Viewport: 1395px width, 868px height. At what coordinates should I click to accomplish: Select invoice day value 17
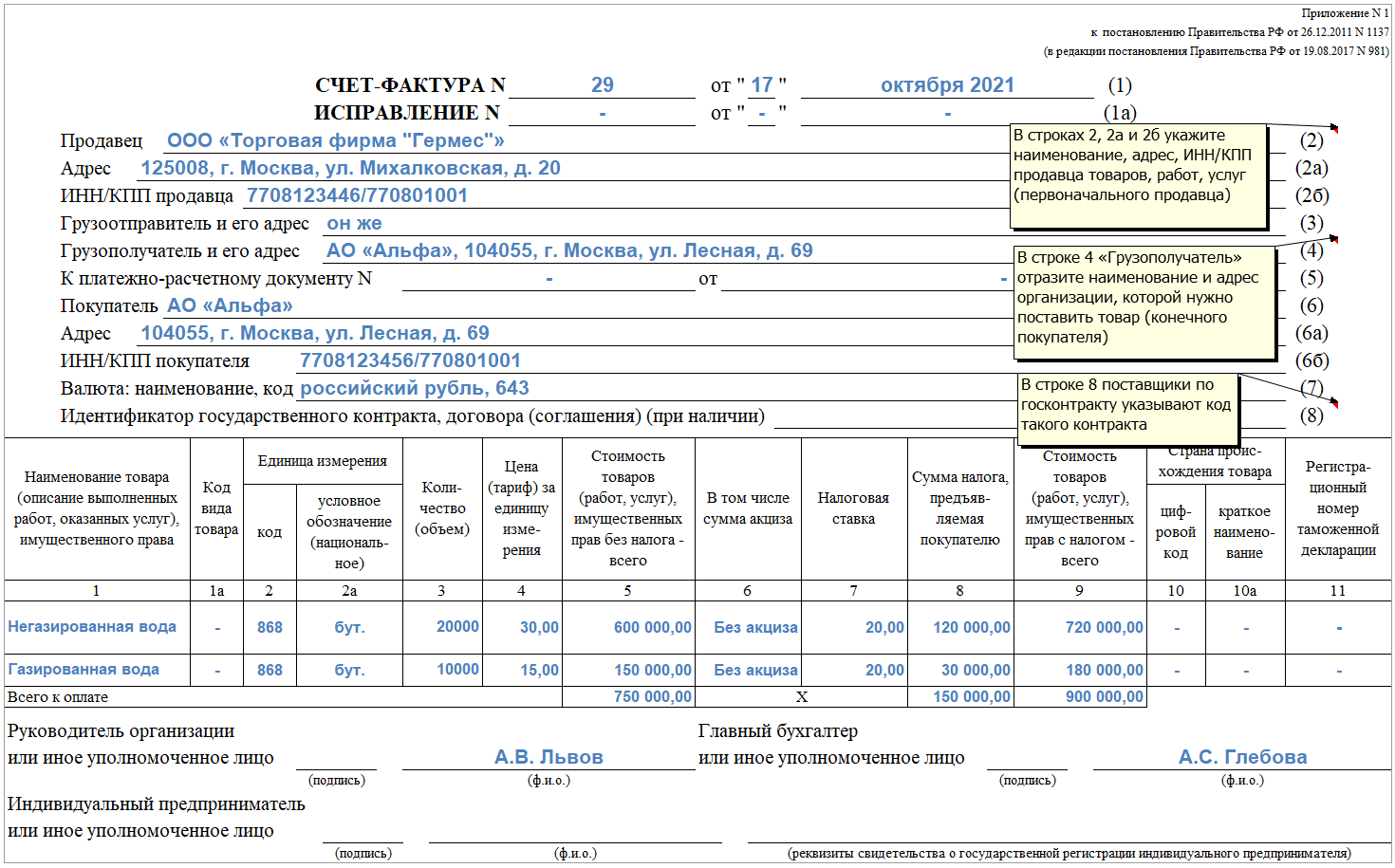[x=762, y=85]
